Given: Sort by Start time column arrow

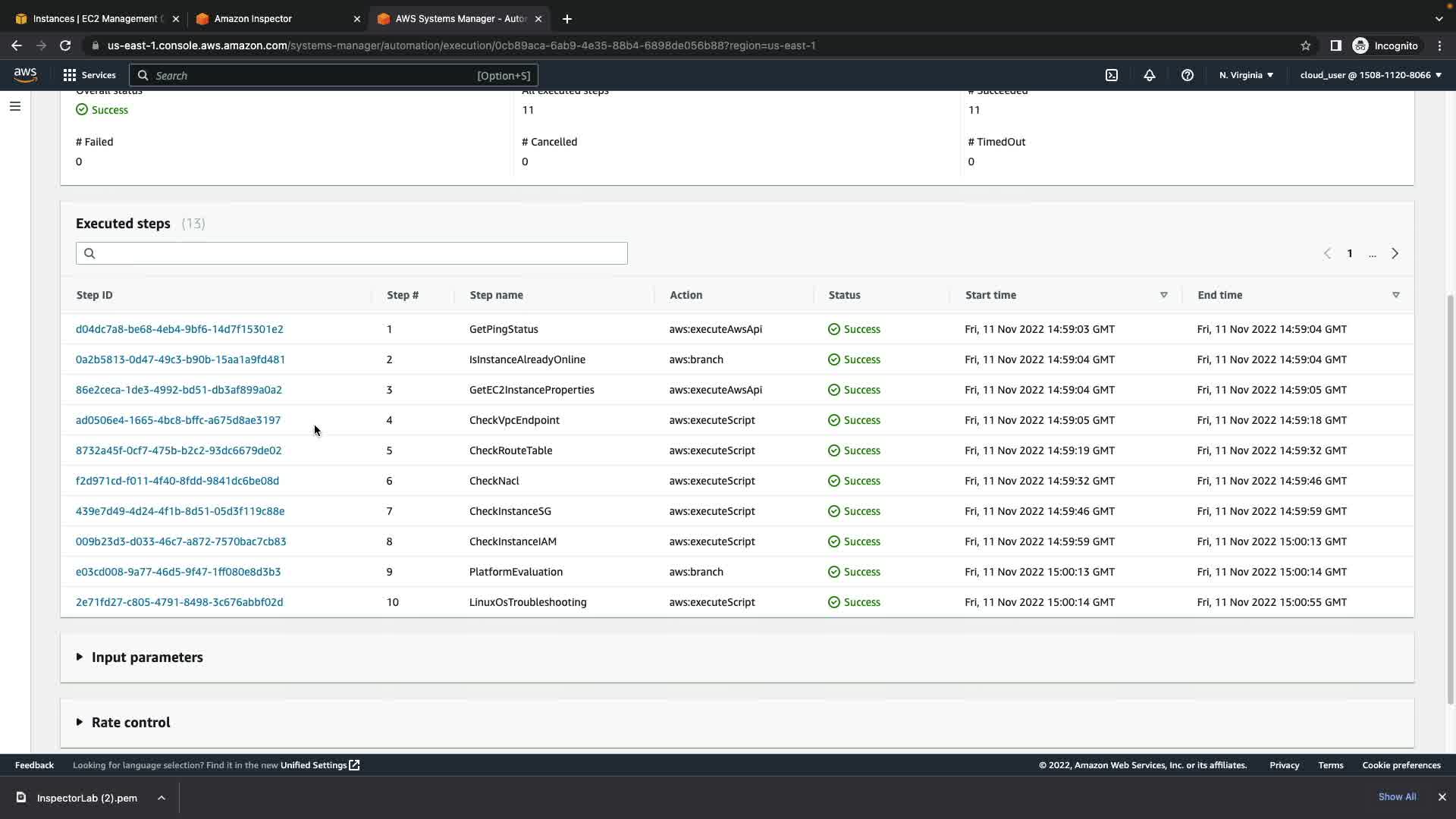Looking at the screenshot, I should [x=1163, y=295].
